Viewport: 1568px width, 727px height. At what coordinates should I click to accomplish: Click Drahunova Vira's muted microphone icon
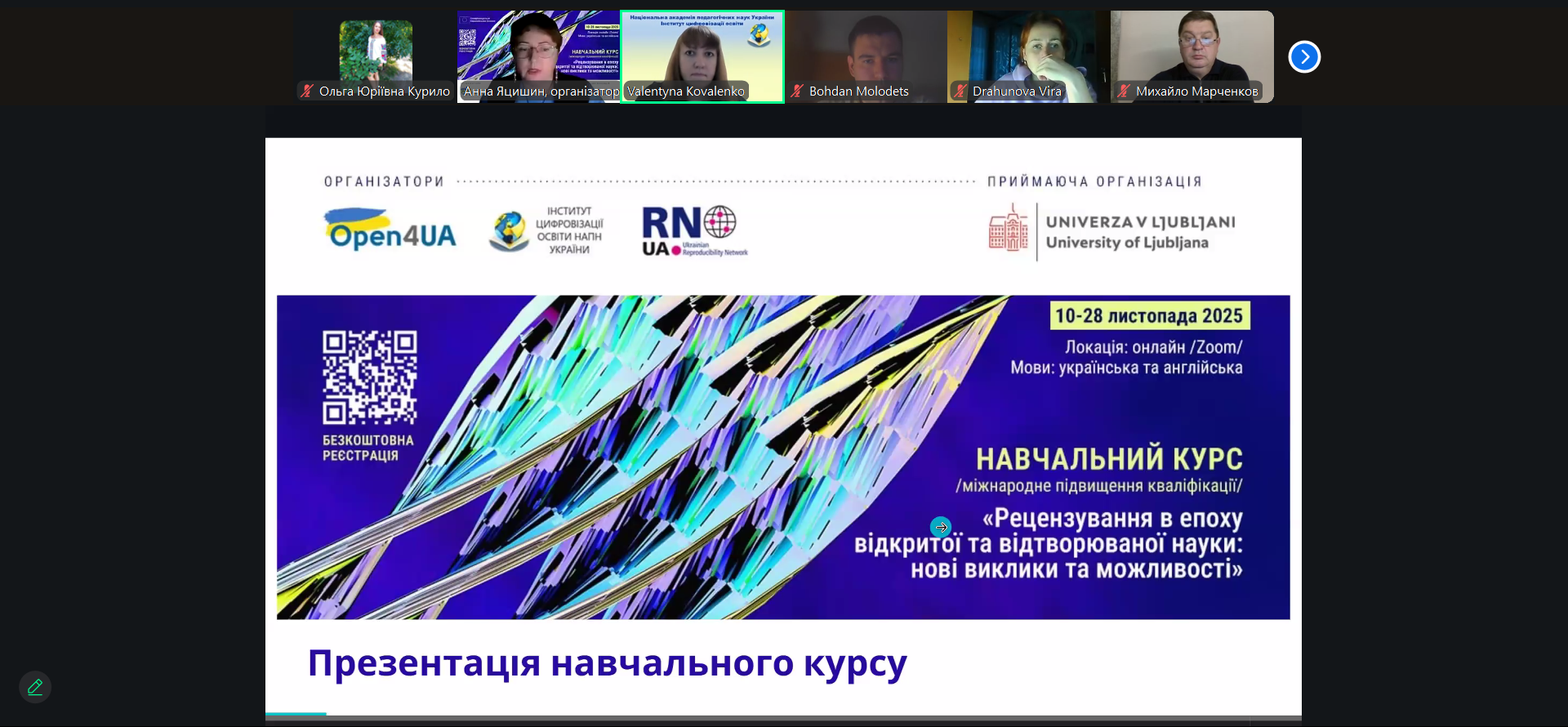coord(960,91)
